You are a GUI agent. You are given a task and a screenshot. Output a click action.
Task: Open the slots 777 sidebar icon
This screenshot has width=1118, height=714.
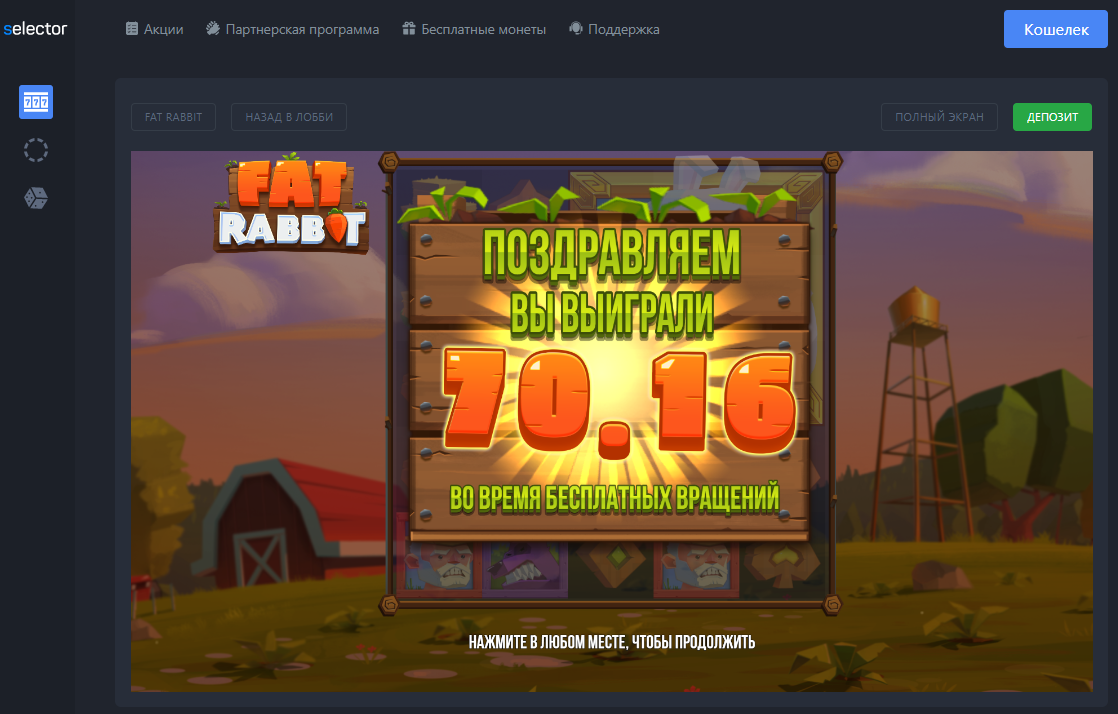coord(36,102)
